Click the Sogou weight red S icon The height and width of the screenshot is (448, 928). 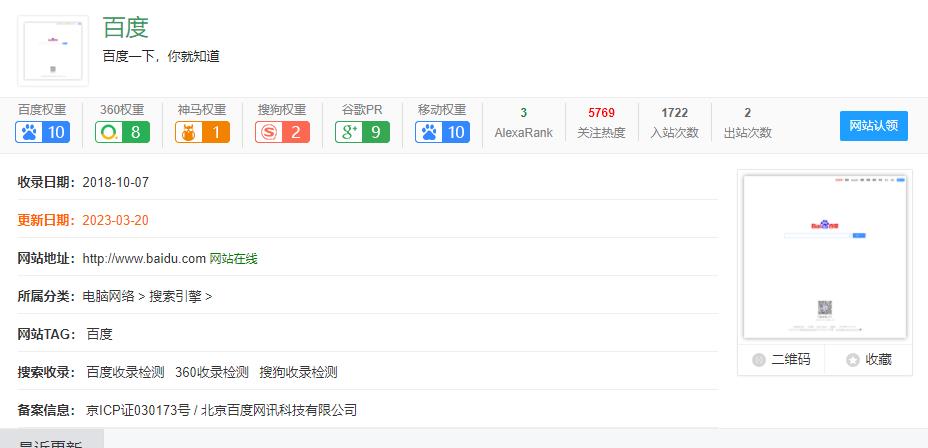[268, 132]
